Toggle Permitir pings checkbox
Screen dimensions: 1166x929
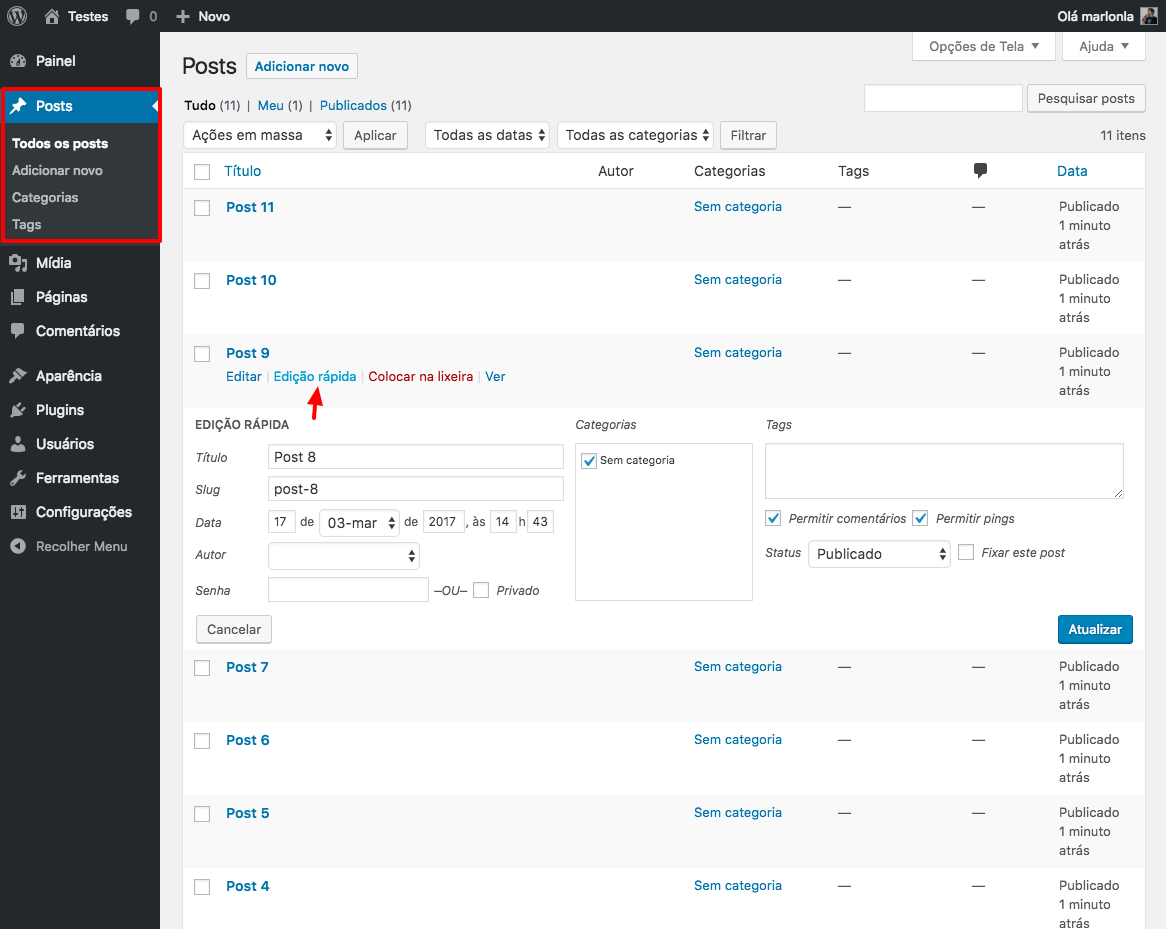point(921,518)
